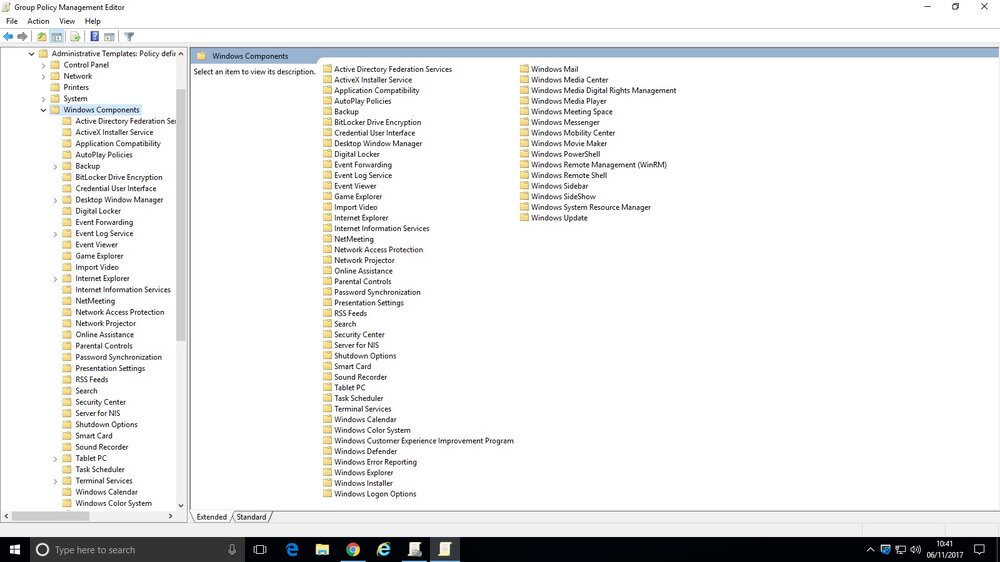Select Windows System Resource Manager folder
The height and width of the screenshot is (562, 1000).
pos(591,207)
